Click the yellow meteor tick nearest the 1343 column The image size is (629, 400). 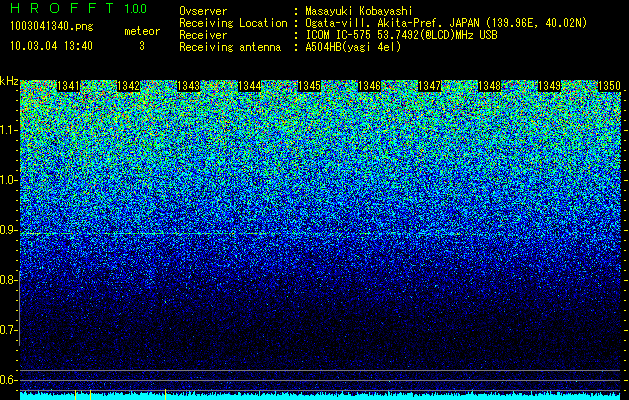[x=166, y=394]
